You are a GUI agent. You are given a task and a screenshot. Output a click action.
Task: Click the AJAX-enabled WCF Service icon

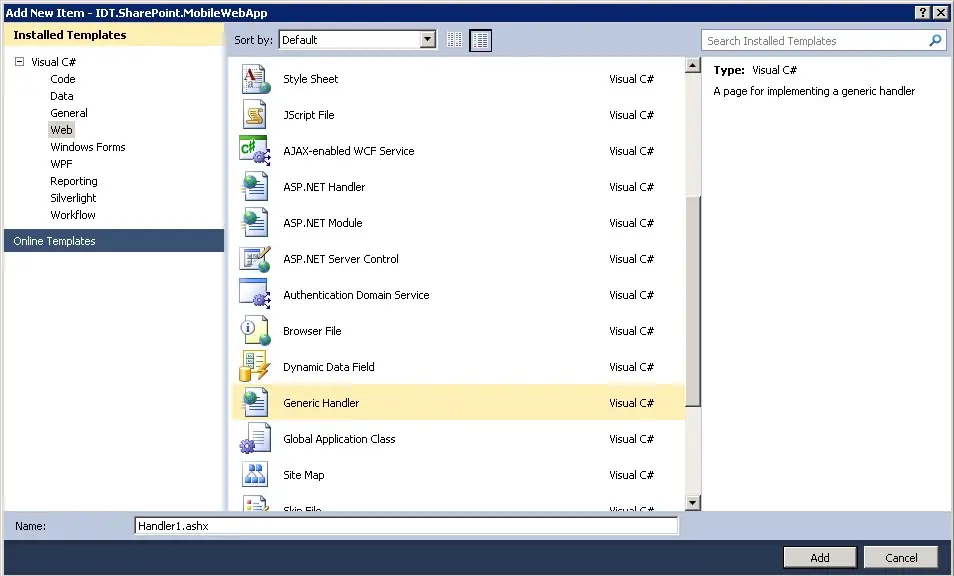254,151
